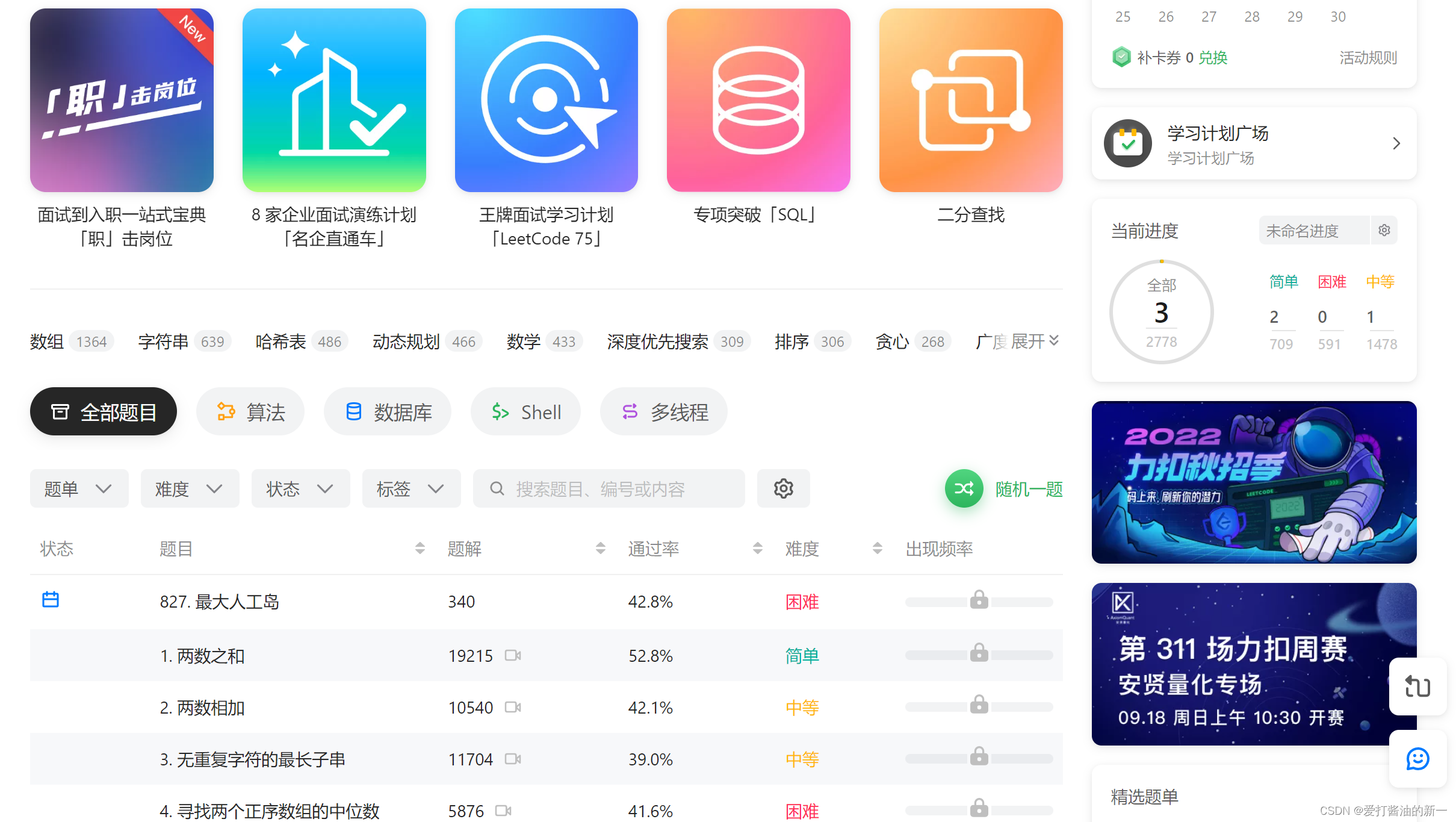This screenshot has height=822, width=1456.
Task: Click the green shuffle 随机一题 icon
Action: (x=964, y=488)
